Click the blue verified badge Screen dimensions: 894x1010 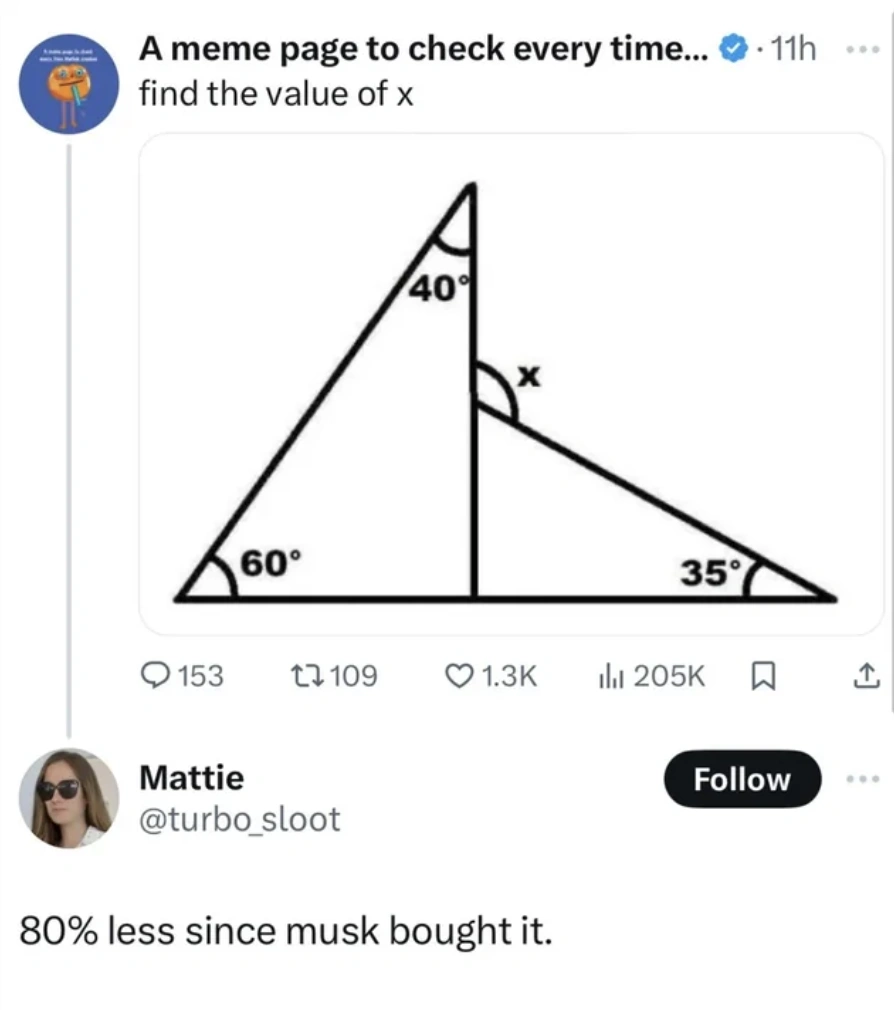click(733, 48)
